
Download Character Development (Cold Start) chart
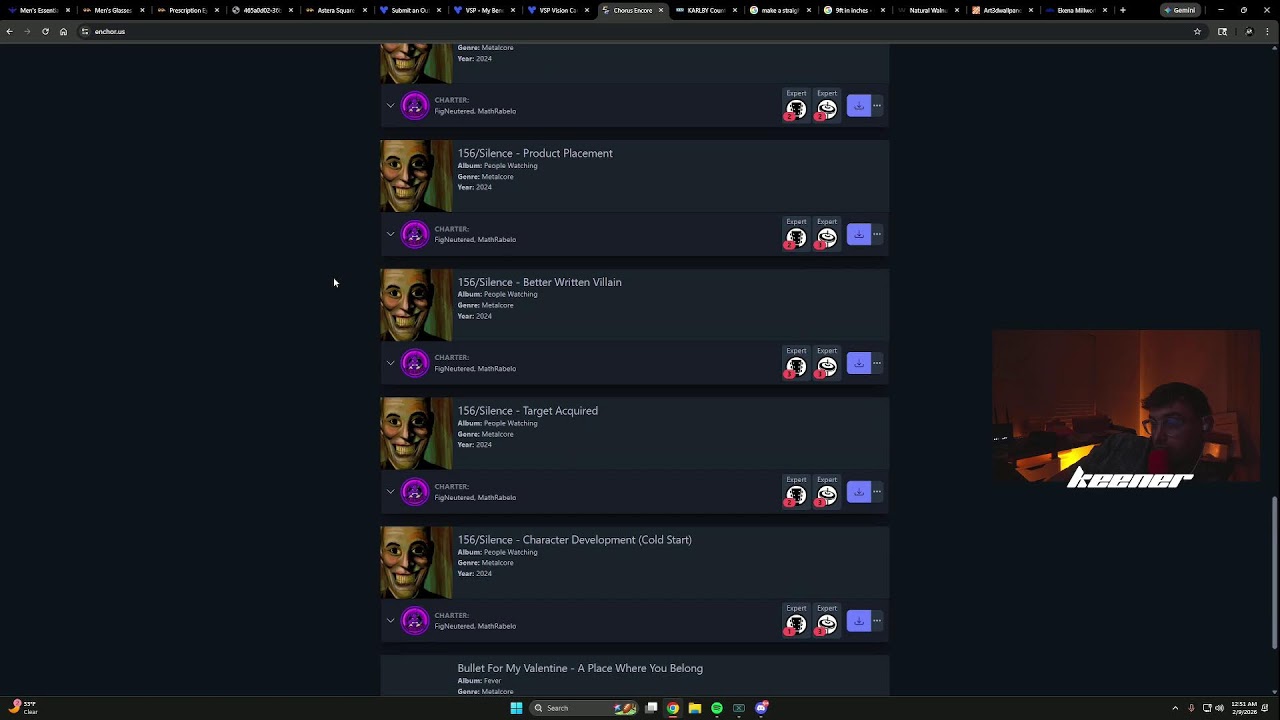(858, 621)
